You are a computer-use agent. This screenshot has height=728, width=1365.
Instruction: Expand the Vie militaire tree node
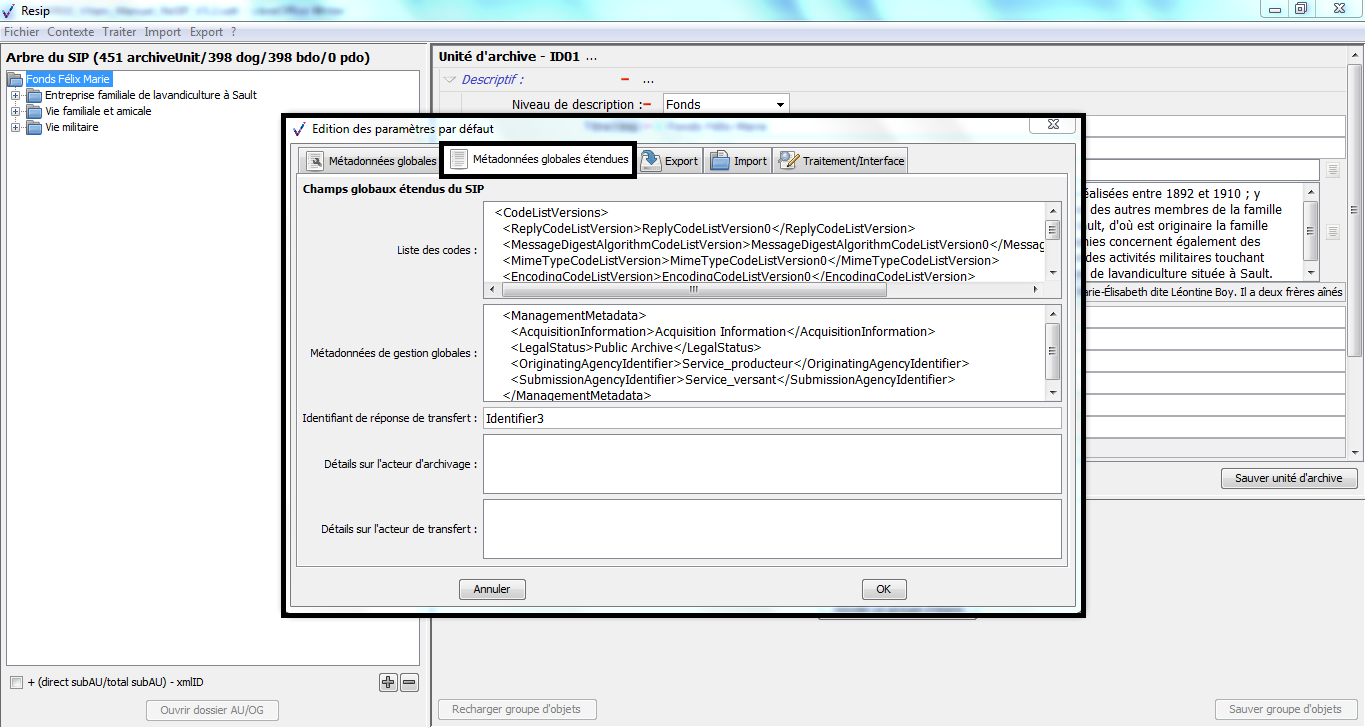tap(15, 127)
